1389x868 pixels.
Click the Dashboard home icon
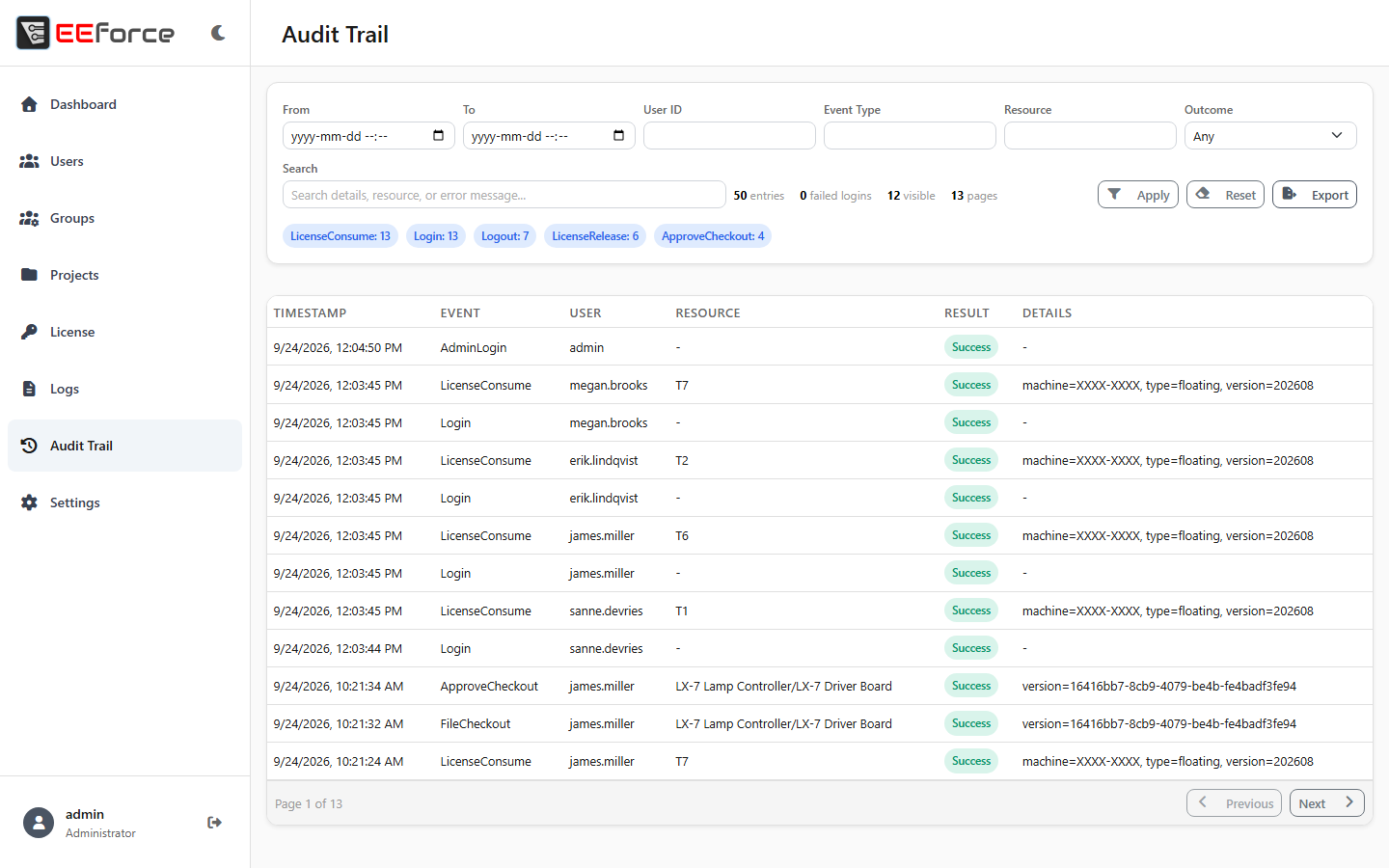29,104
